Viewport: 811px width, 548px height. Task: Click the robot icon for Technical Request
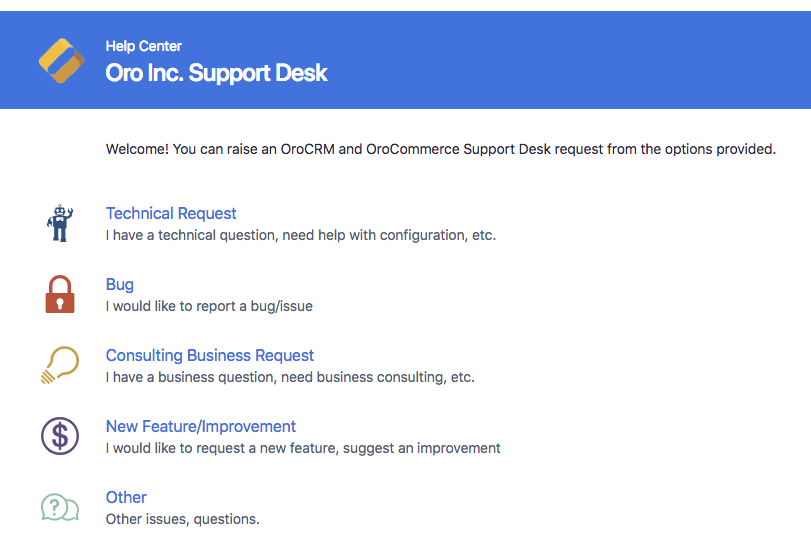click(x=60, y=223)
